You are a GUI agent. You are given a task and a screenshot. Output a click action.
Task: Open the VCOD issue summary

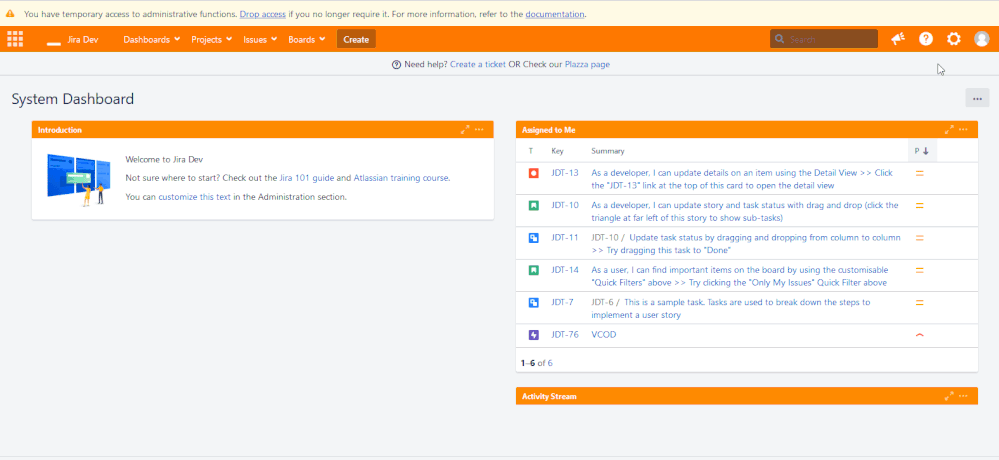click(603, 334)
